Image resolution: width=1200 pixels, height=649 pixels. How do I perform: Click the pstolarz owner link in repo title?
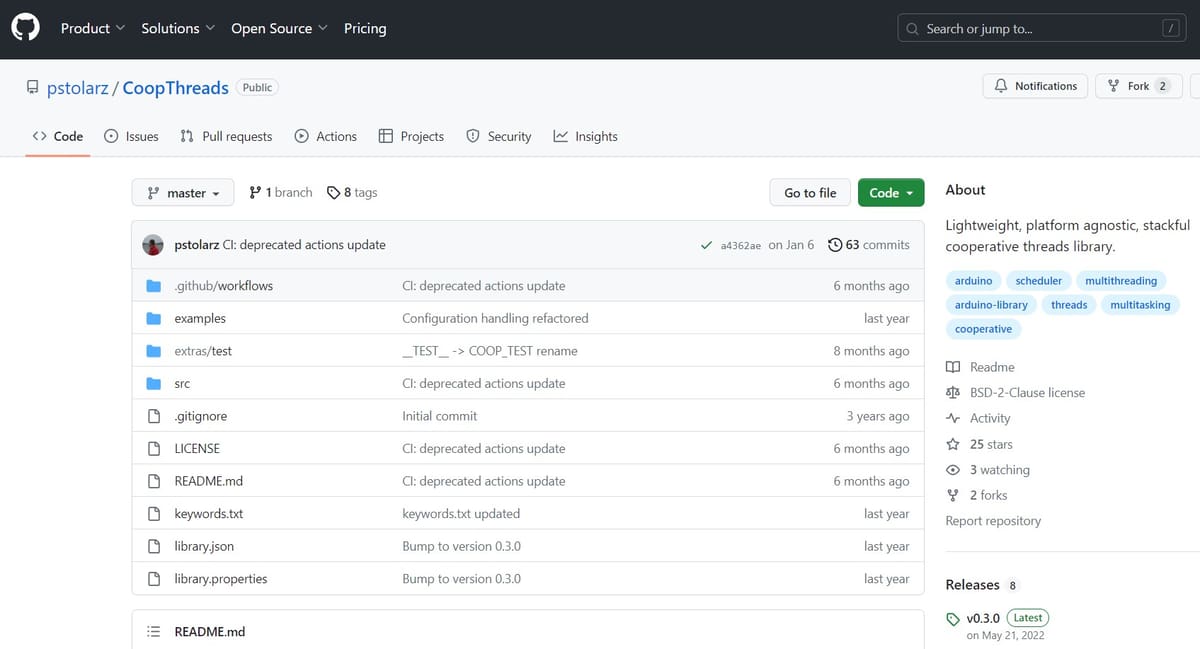click(x=79, y=88)
